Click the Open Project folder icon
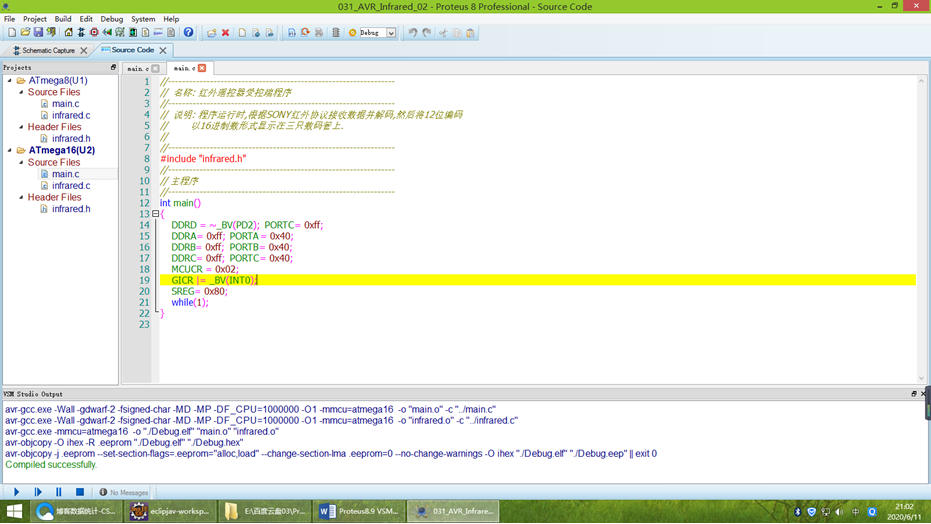 [25, 33]
